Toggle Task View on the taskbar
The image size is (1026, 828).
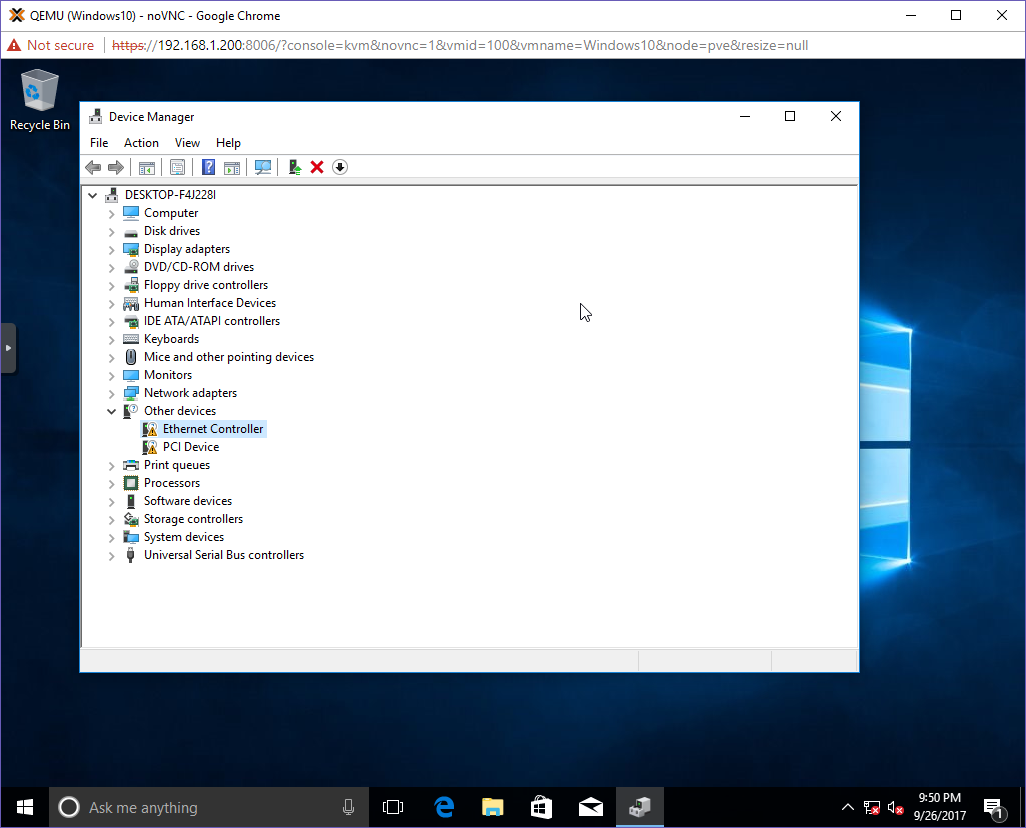pos(393,806)
